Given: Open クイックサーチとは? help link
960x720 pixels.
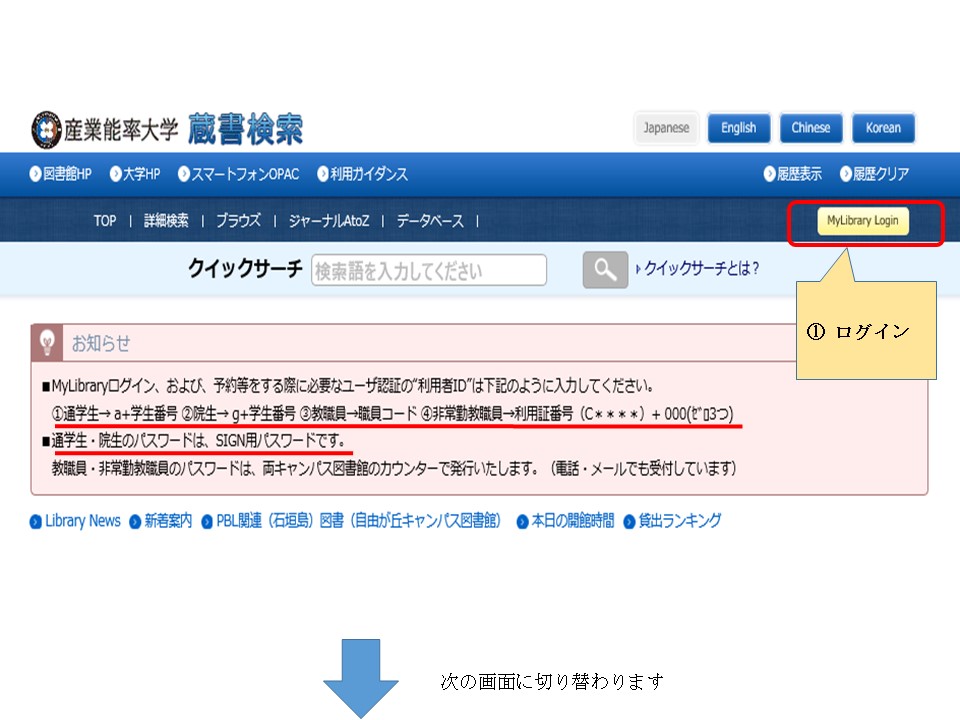Looking at the screenshot, I should point(702,268).
